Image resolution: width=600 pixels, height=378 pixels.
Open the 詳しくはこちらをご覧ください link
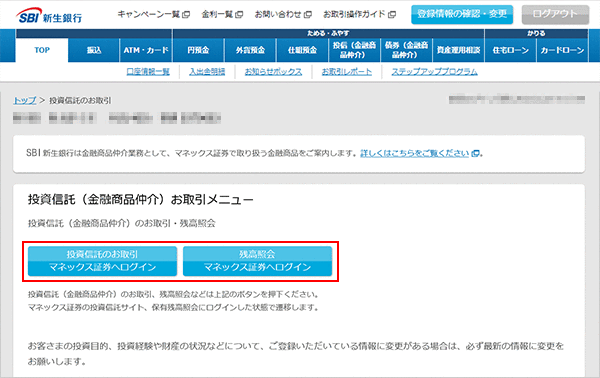coord(414,153)
